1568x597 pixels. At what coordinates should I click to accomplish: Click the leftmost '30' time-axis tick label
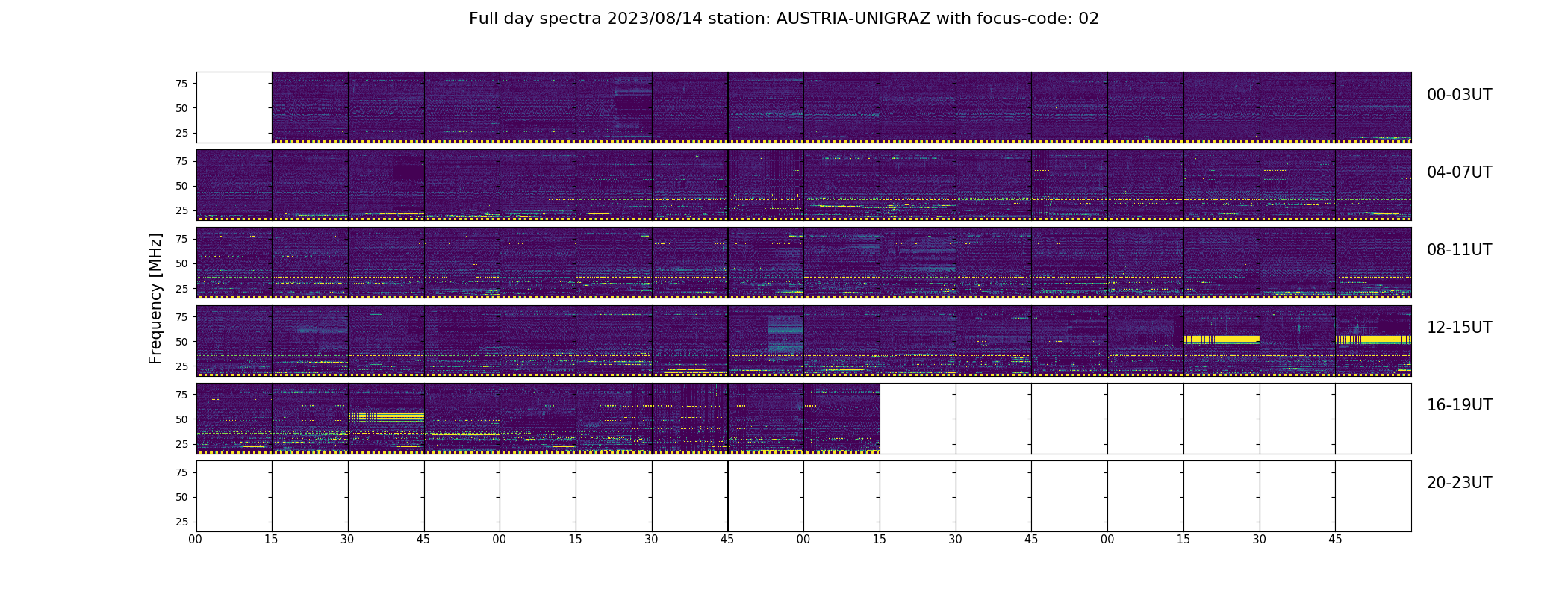click(x=347, y=540)
